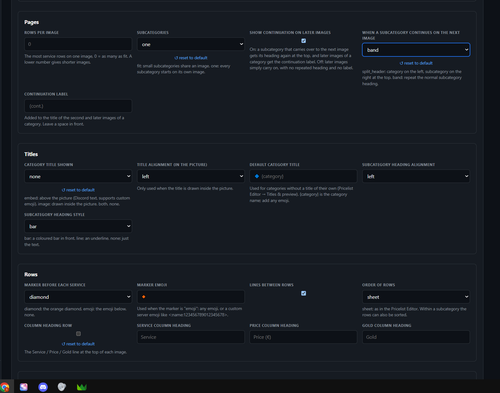The width and height of the screenshot is (500, 393).
Task: Focus the Default category title field
Action: tap(303, 176)
